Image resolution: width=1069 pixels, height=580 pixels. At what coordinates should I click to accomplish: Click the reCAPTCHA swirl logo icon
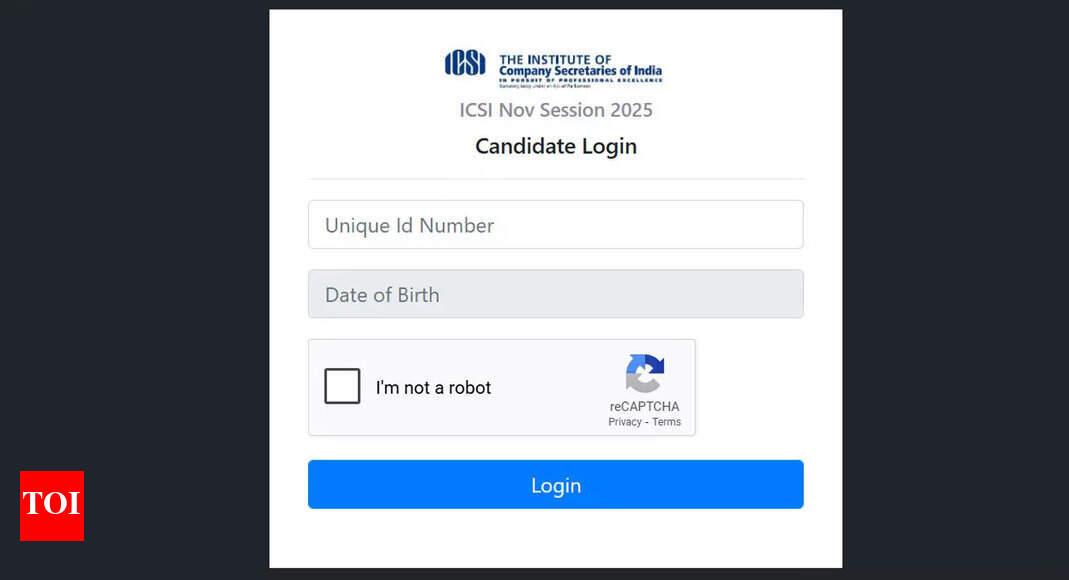point(645,373)
